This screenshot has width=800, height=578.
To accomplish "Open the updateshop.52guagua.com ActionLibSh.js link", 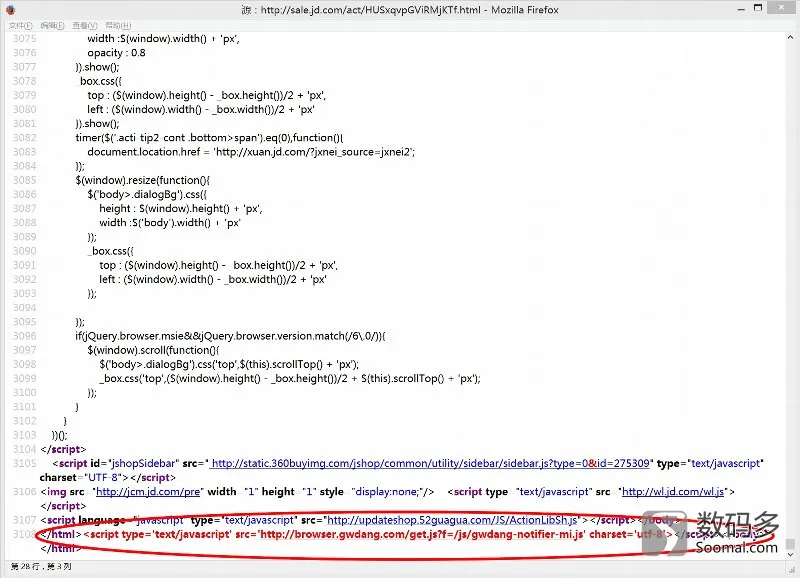I will click(x=452, y=520).
